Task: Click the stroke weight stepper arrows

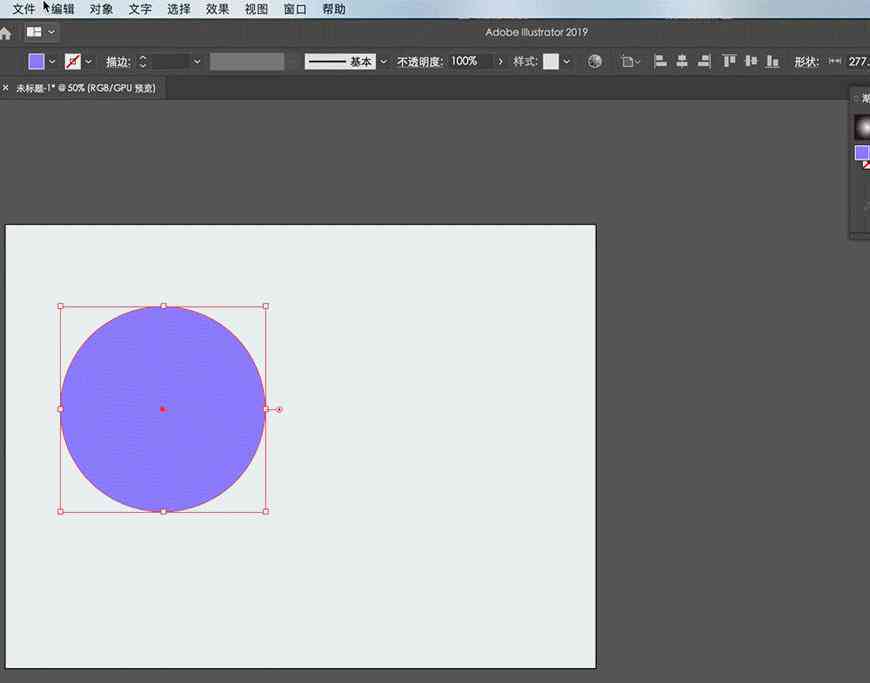Action: point(143,62)
